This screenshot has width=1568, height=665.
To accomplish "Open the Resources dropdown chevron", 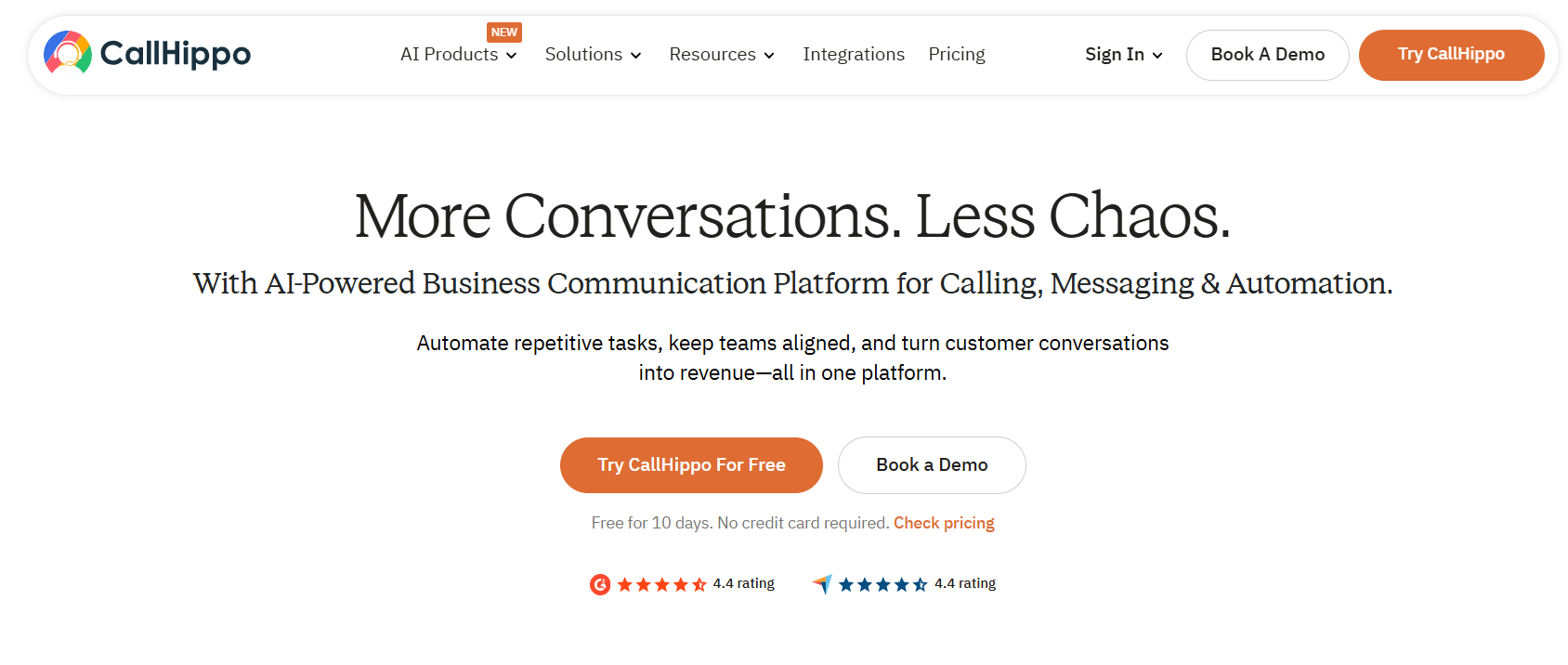I will tap(769, 56).
